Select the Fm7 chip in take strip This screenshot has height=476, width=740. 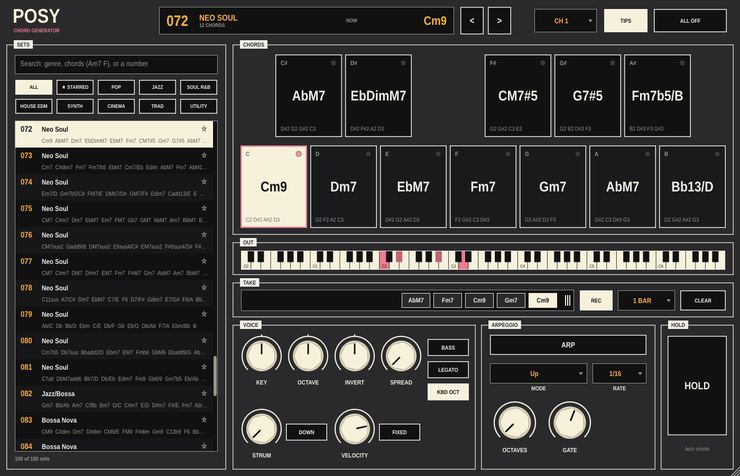pos(447,301)
